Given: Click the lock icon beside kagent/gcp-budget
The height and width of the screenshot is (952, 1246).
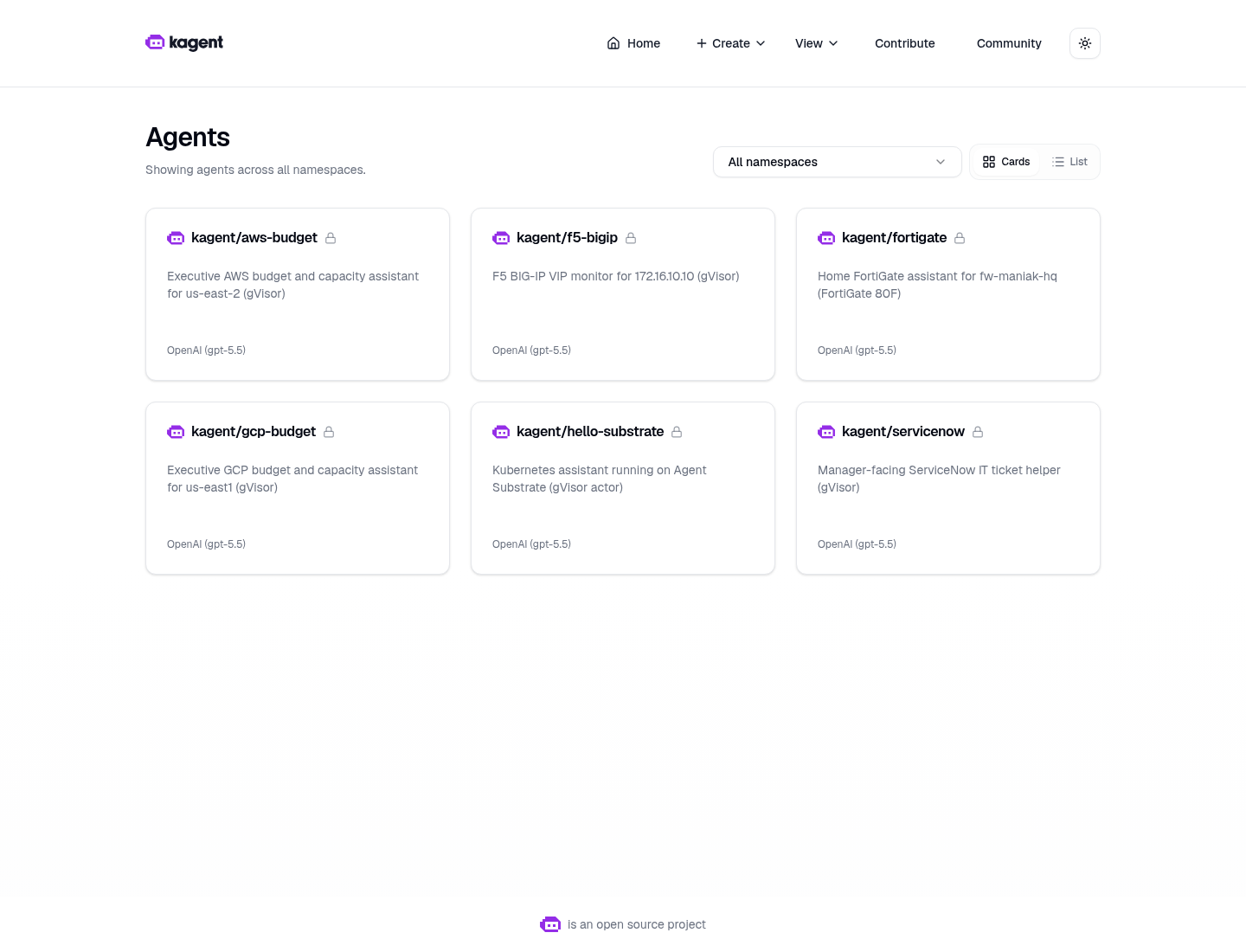Looking at the screenshot, I should (x=329, y=432).
